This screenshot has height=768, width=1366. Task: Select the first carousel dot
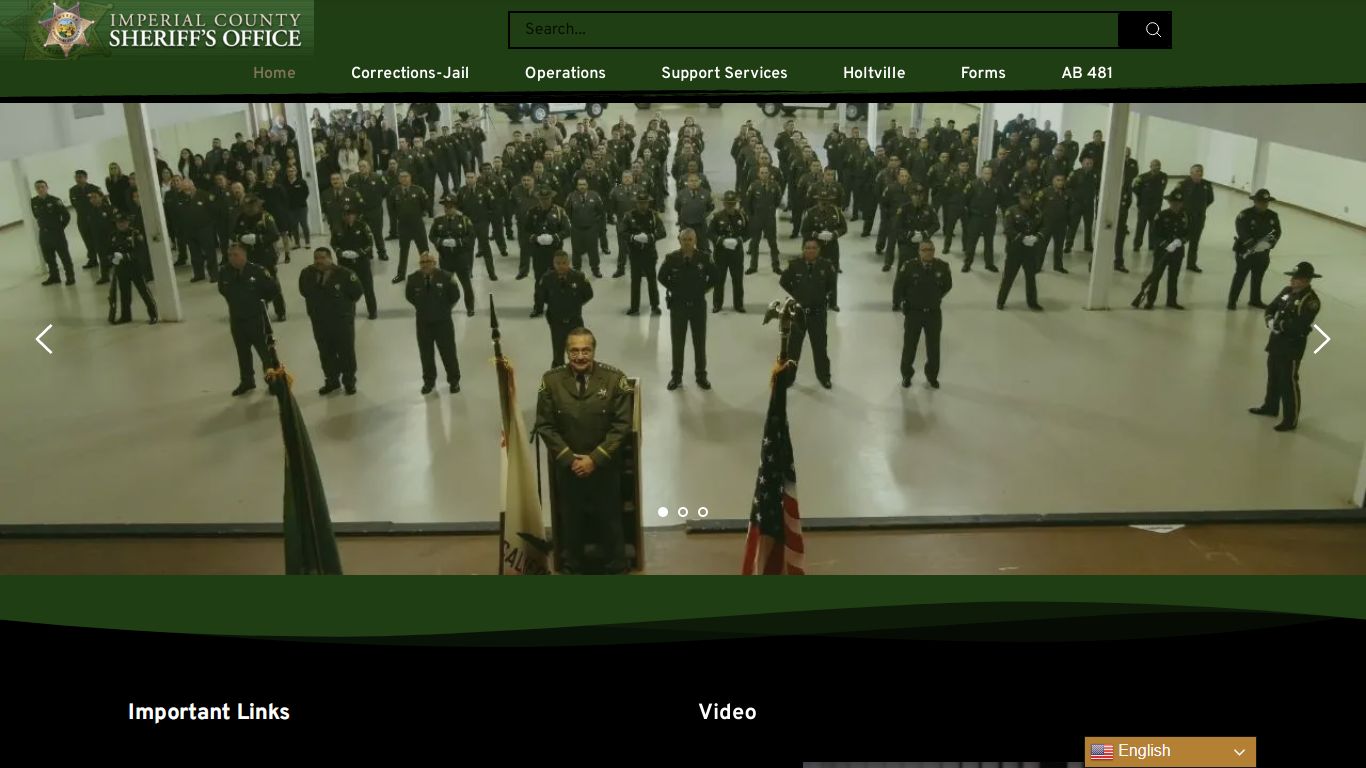click(663, 512)
